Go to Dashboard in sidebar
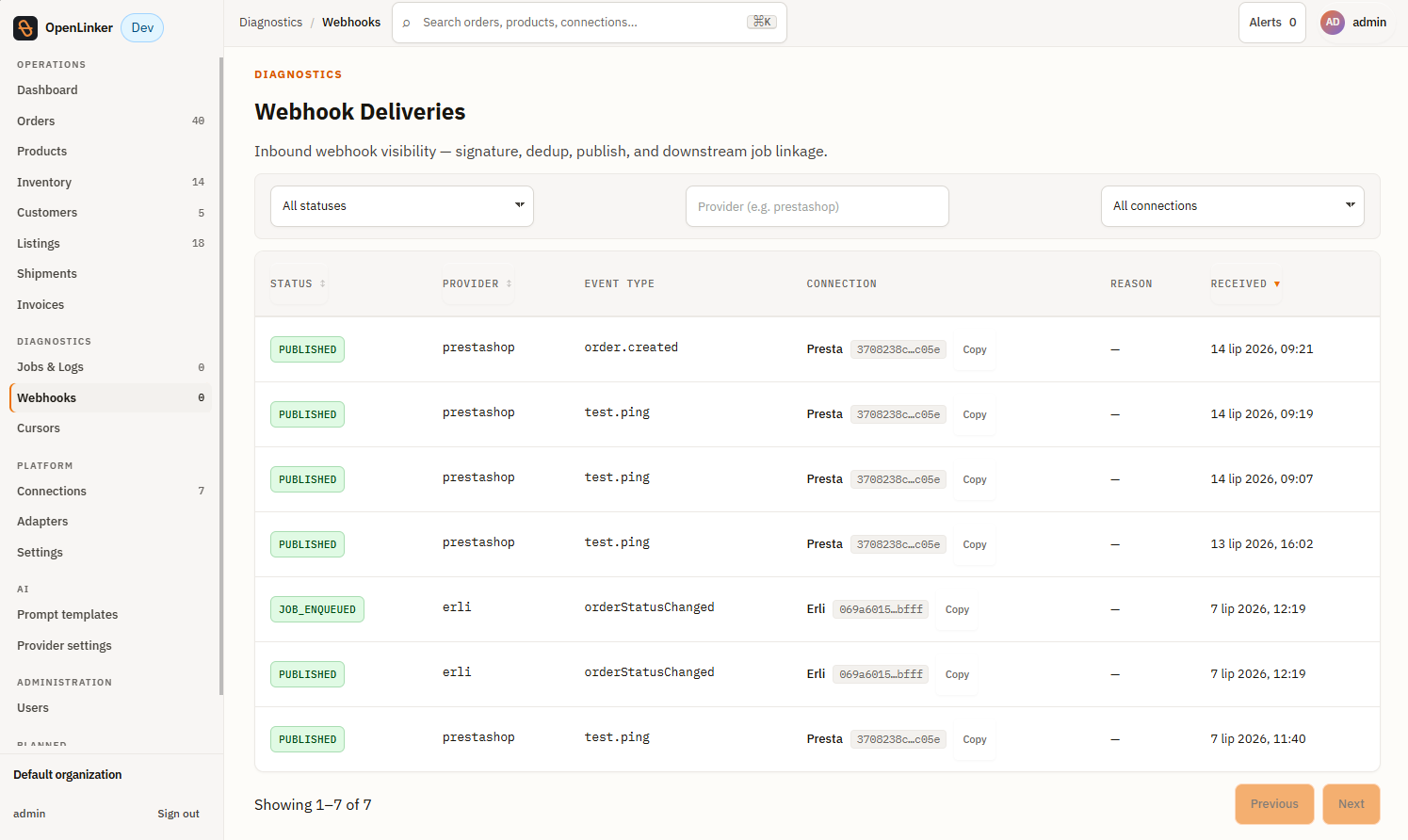Viewport: 1408px width, 840px height. coord(111,90)
